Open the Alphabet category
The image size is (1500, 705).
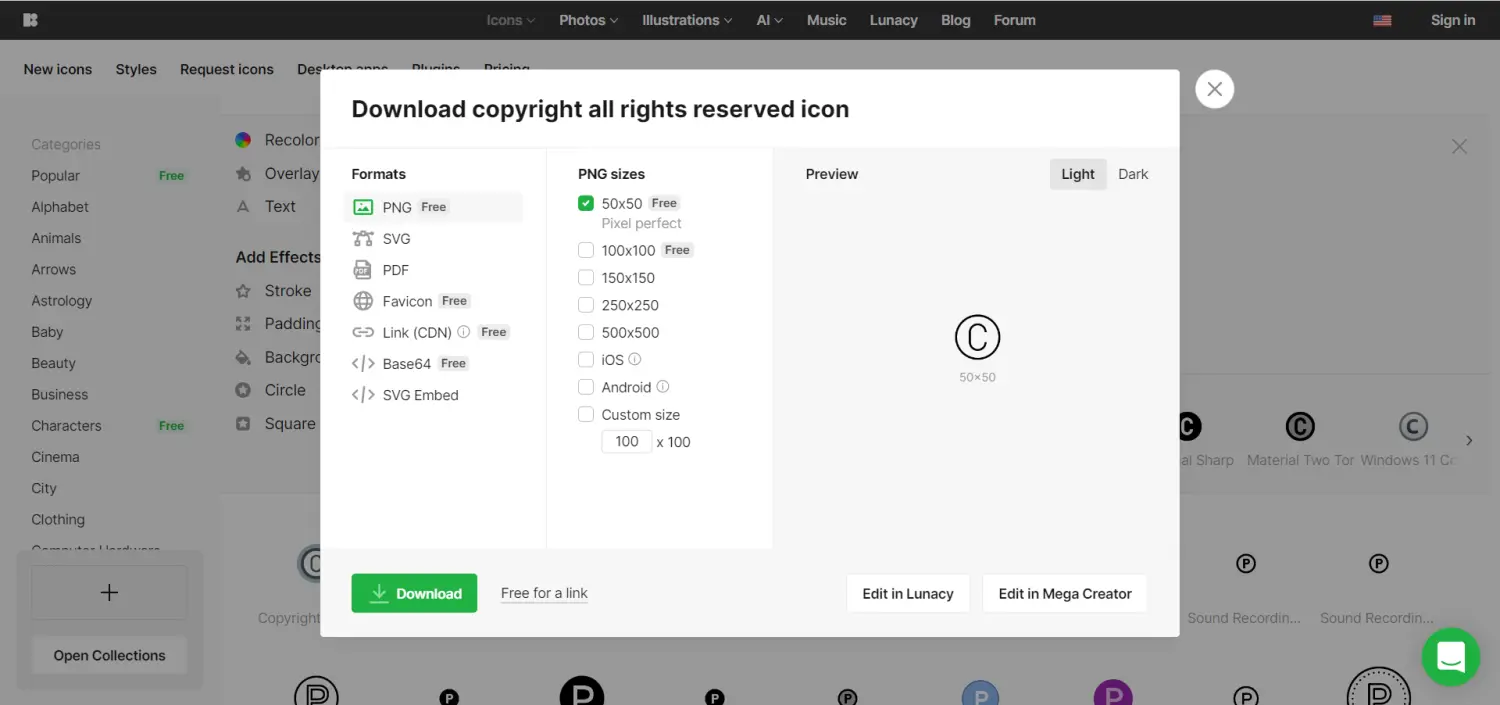pyautogui.click(x=60, y=207)
